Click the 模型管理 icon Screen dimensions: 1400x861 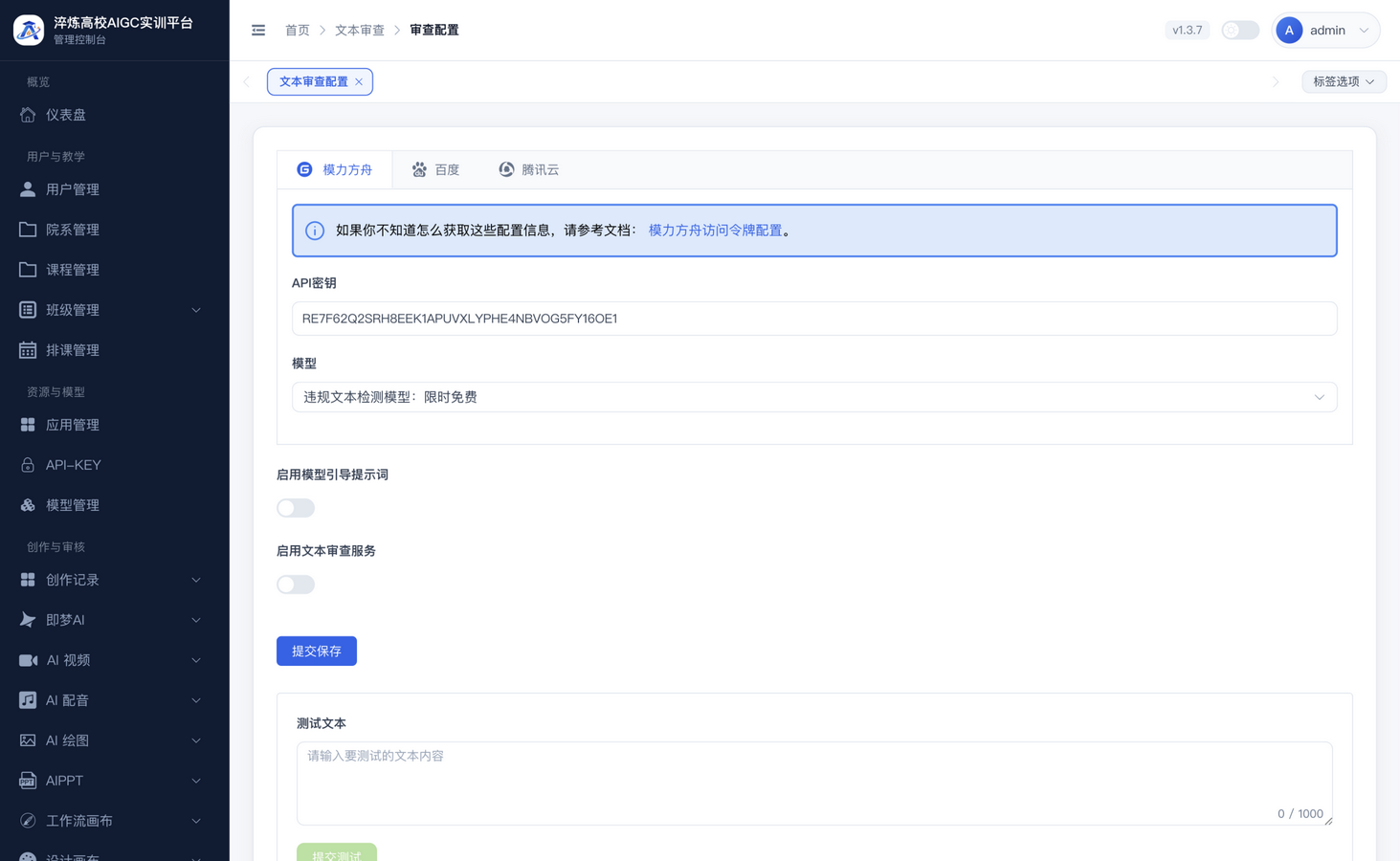click(x=28, y=505)
